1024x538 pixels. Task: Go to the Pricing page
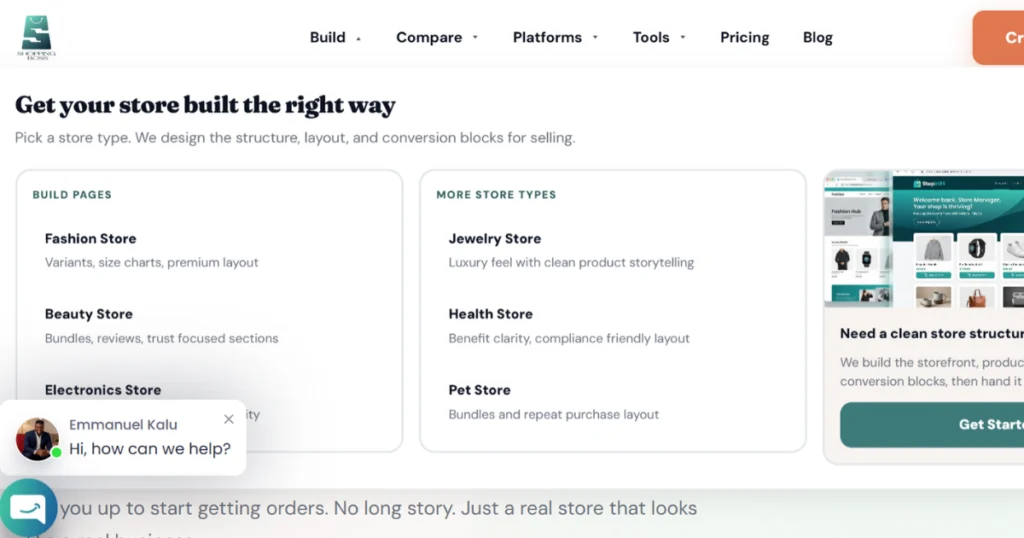pyautogui.click(x=744, y=37)
